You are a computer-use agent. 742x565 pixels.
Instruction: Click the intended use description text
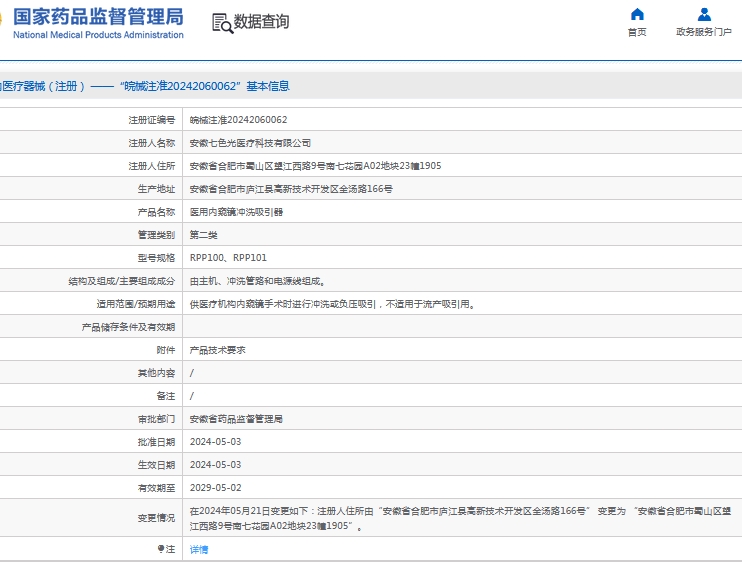333,304
